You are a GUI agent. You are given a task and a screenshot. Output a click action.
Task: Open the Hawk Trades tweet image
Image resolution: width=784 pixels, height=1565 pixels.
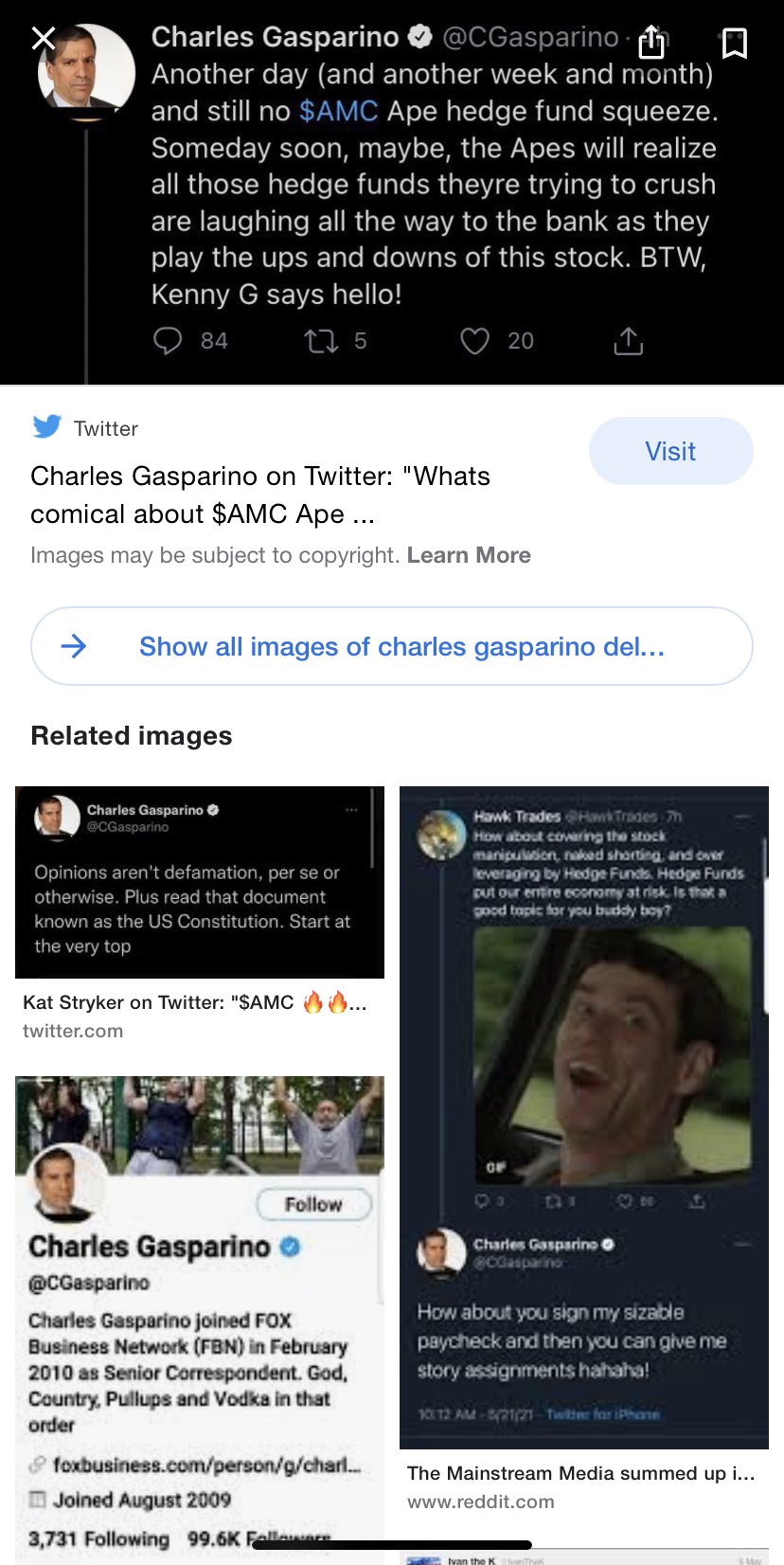pos(583,1118)
